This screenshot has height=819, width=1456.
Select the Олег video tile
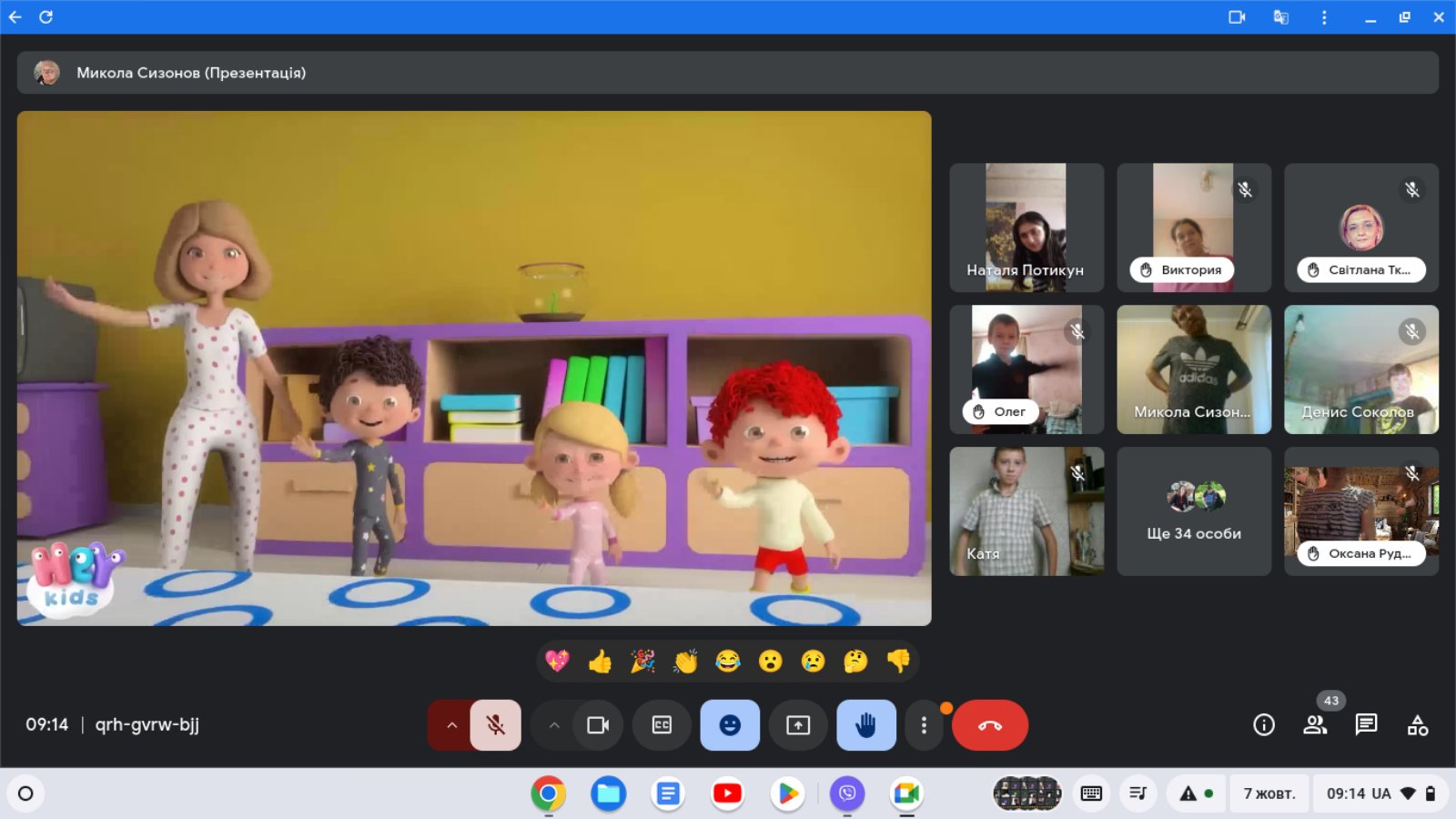1026,369
